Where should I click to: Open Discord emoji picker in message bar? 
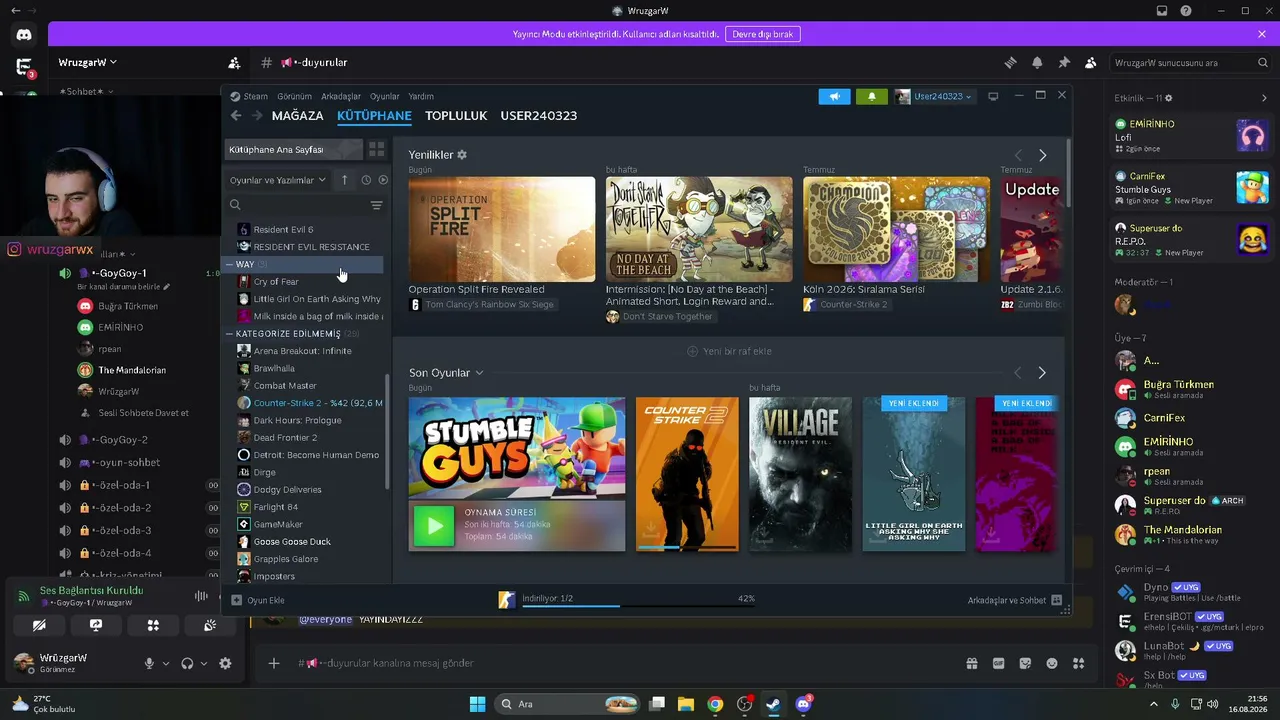tap(1052, 663)
